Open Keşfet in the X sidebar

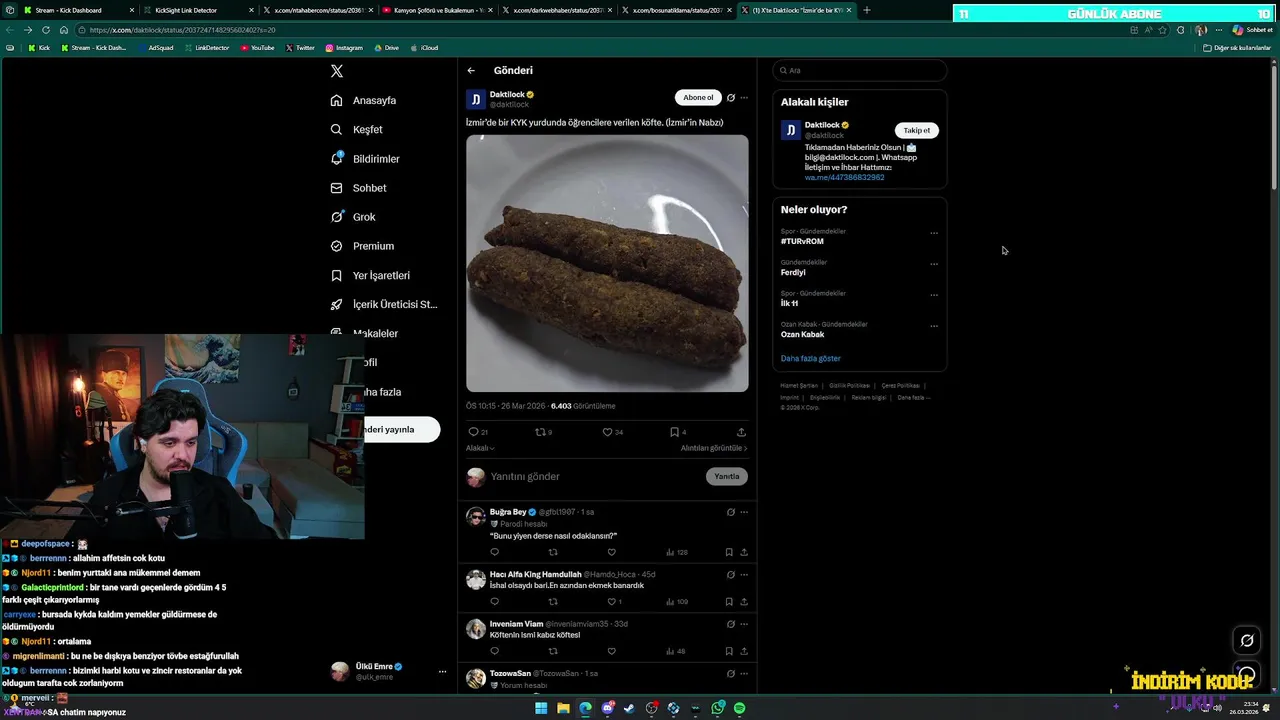357,130
